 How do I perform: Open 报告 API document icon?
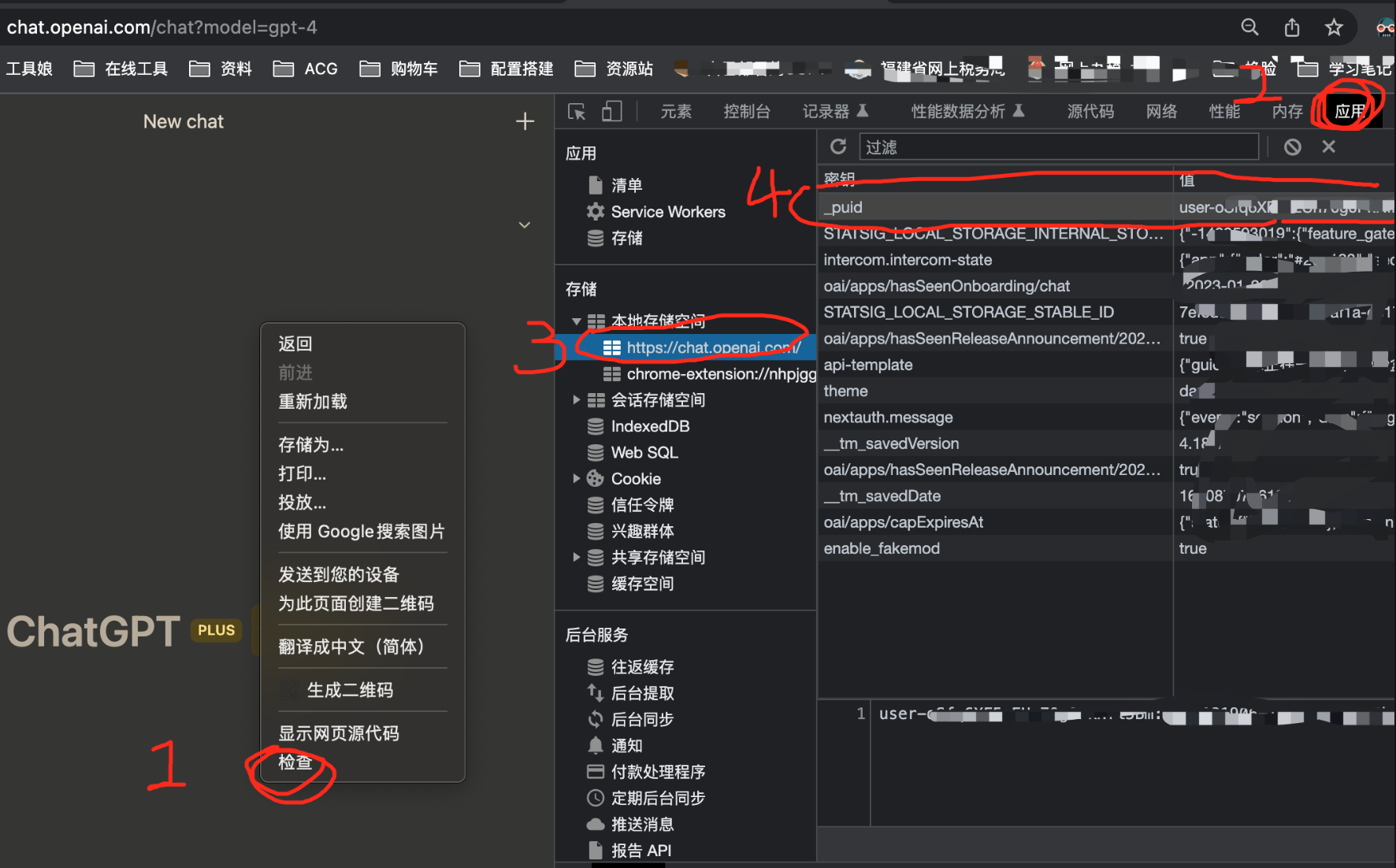(x=596, y=850)
